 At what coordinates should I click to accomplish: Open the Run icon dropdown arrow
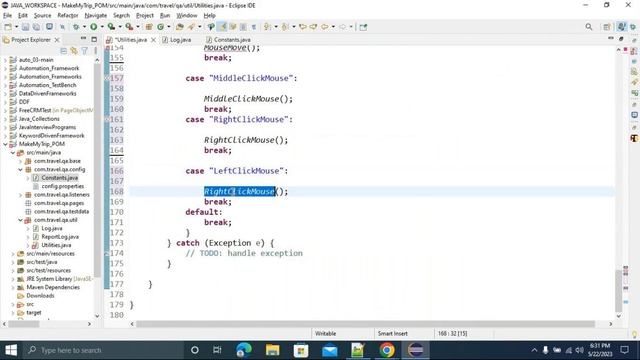coord(102,27)
